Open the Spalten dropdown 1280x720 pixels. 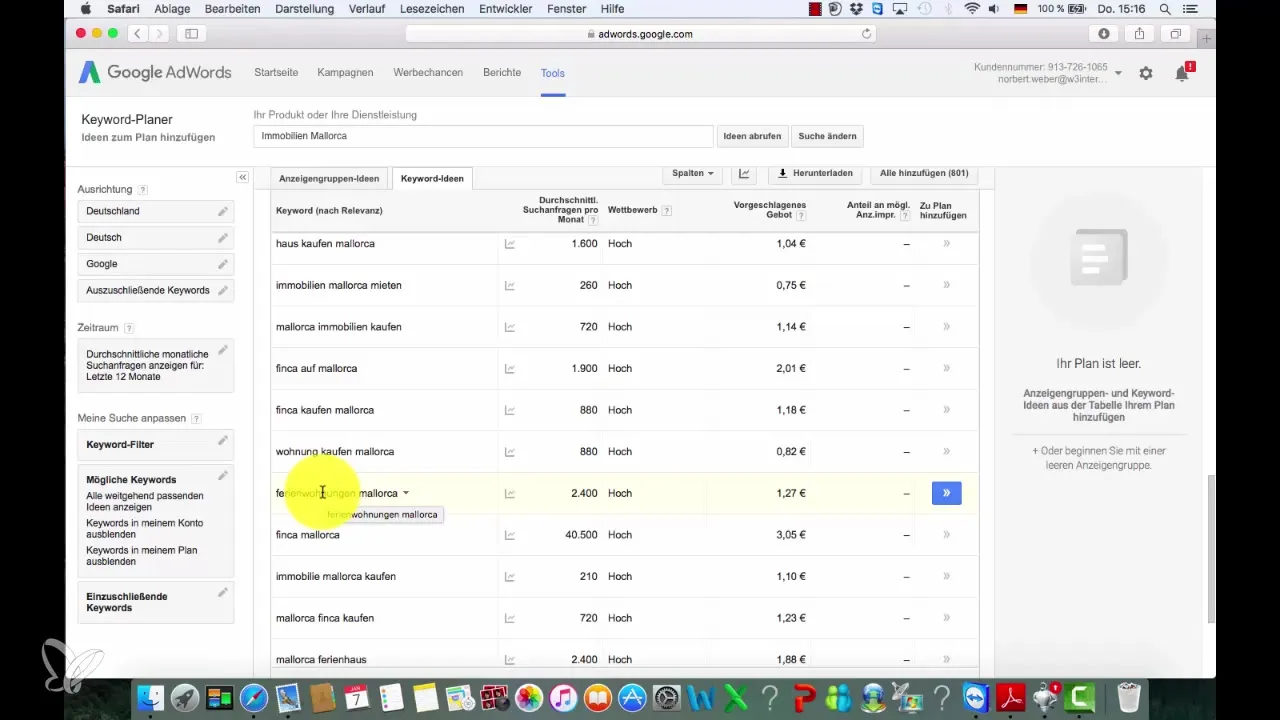click(692, 173)
